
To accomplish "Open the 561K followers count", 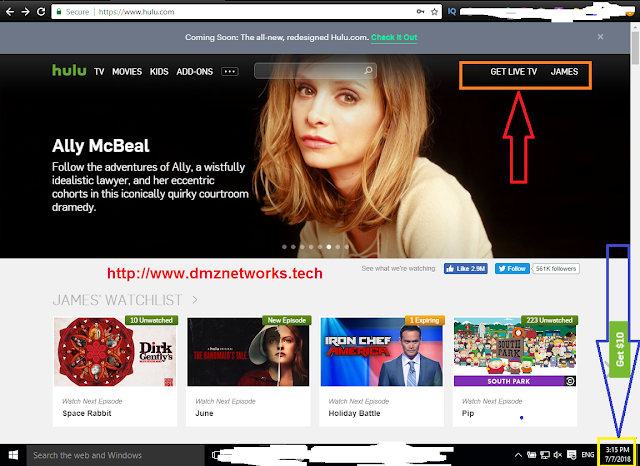I will point(556,269).
